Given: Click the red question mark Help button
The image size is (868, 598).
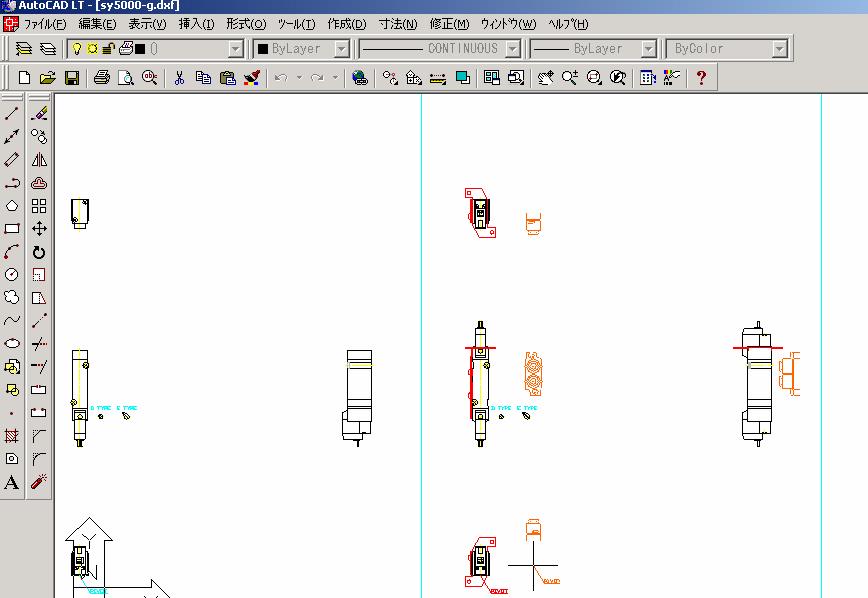Looking at the screenshot, I should (701, 77).
